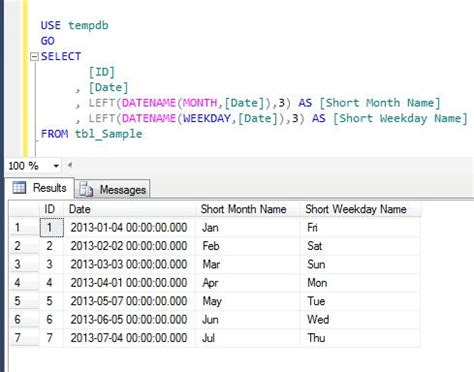Select the Results tab

pyautogui.click(x=40, y=188)
